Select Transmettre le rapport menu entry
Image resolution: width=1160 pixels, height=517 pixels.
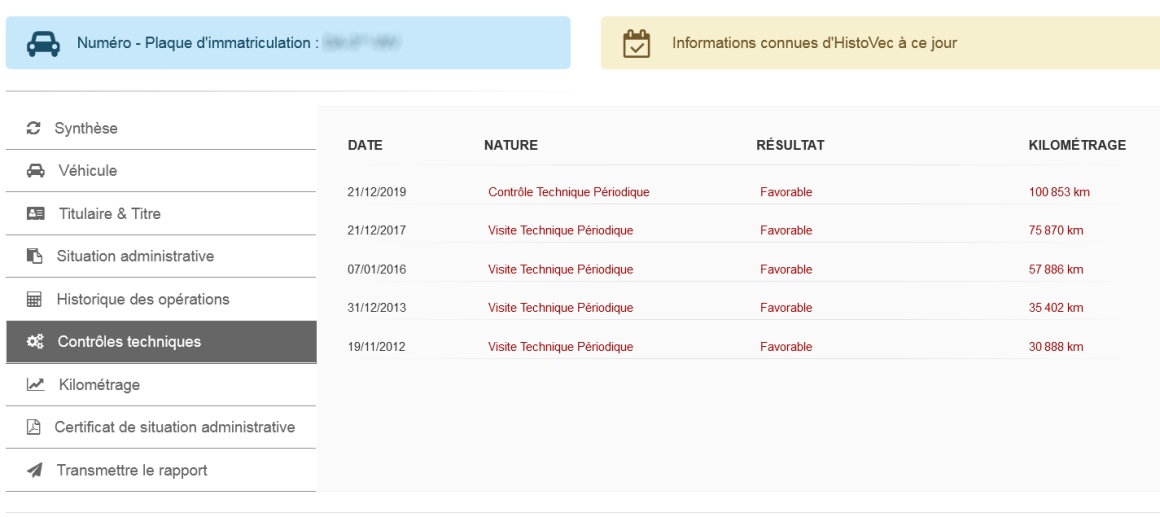point(161,470)
